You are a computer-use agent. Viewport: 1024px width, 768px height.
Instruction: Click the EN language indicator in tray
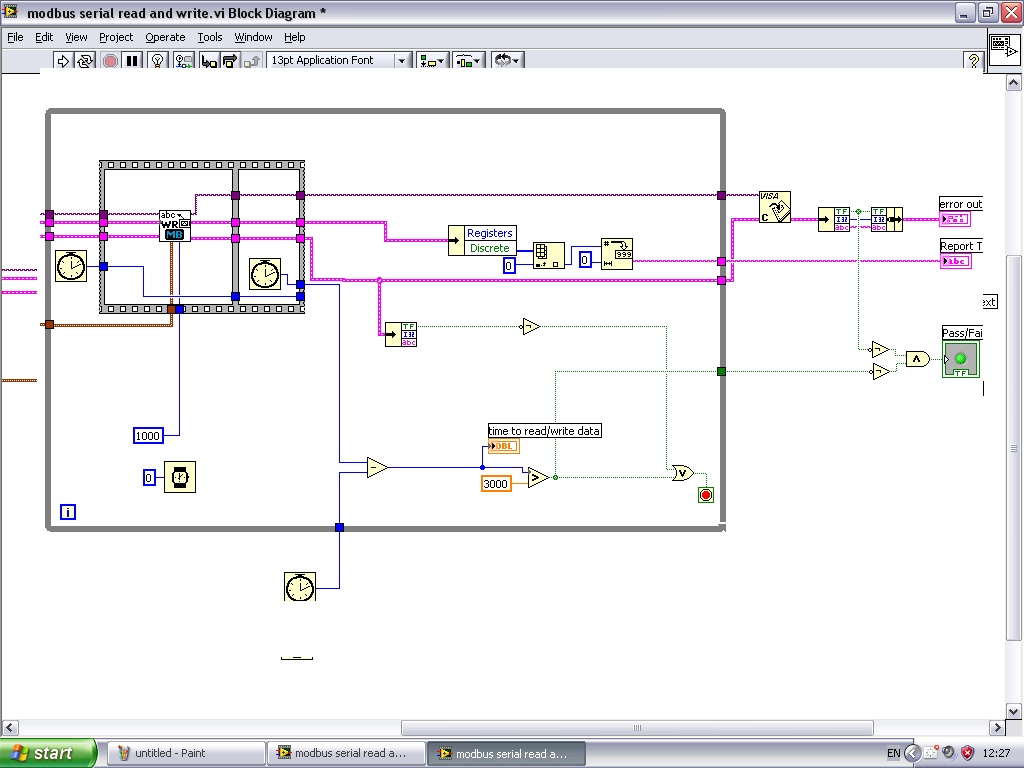pyautogui.click(x=893, y=754)
